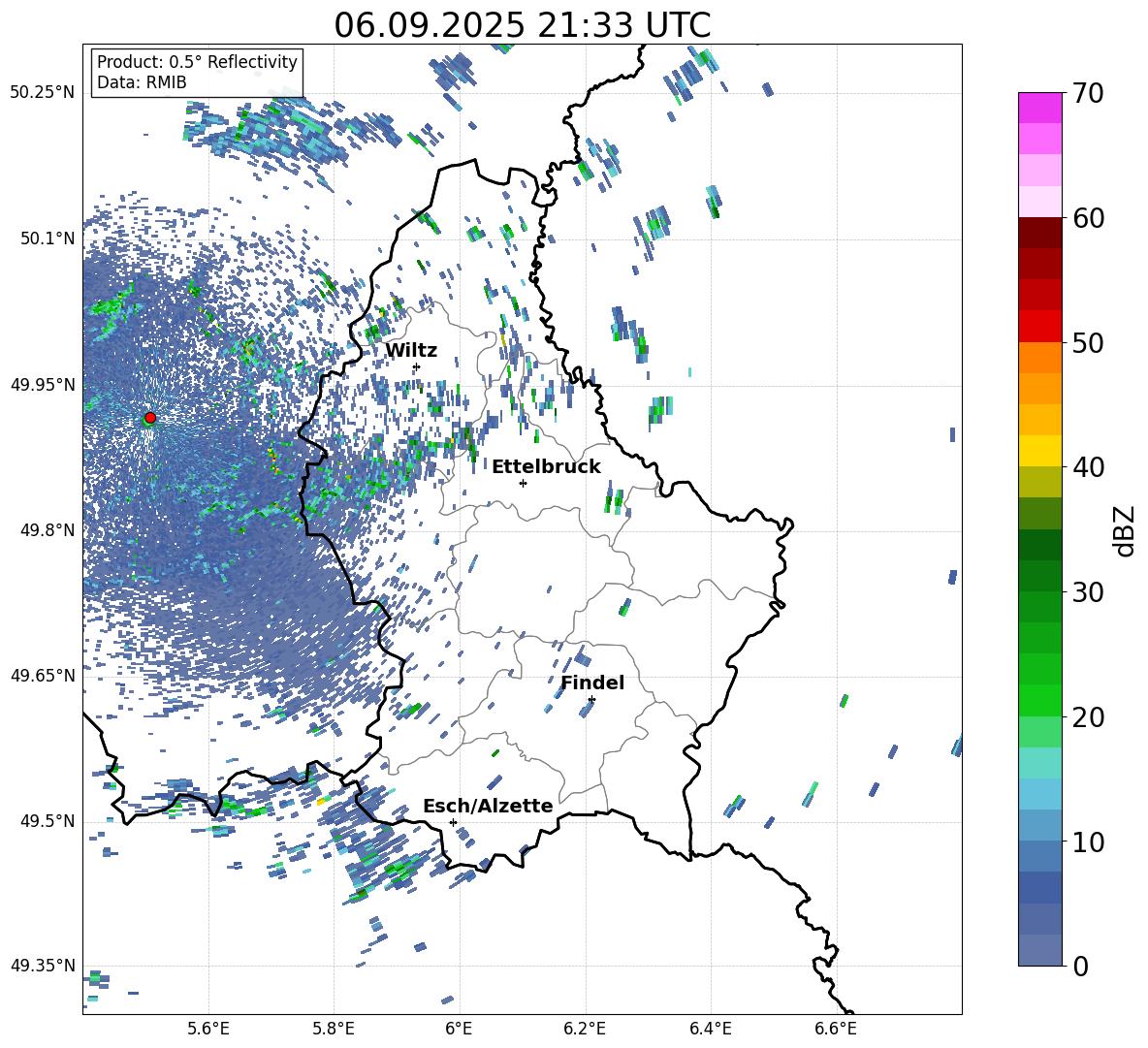Click the 50 tick on the colorbar

1088,343
